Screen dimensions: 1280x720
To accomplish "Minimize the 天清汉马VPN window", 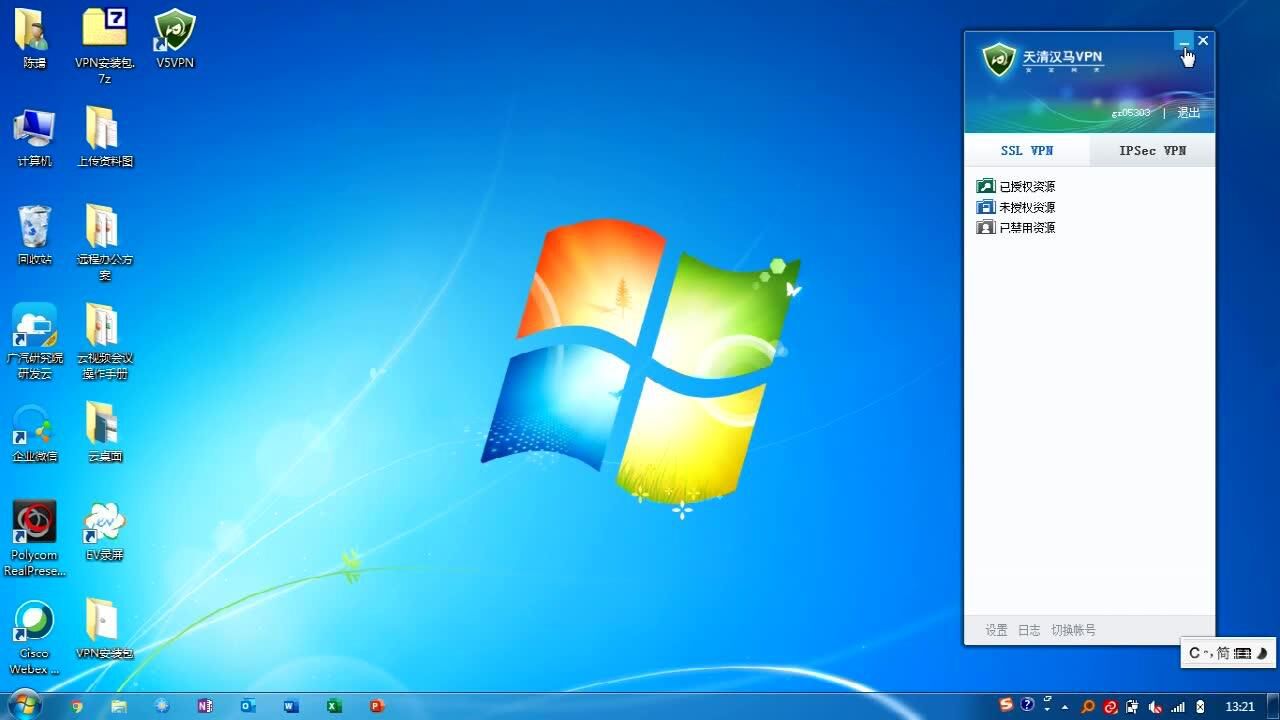I will click(1184, 41).
